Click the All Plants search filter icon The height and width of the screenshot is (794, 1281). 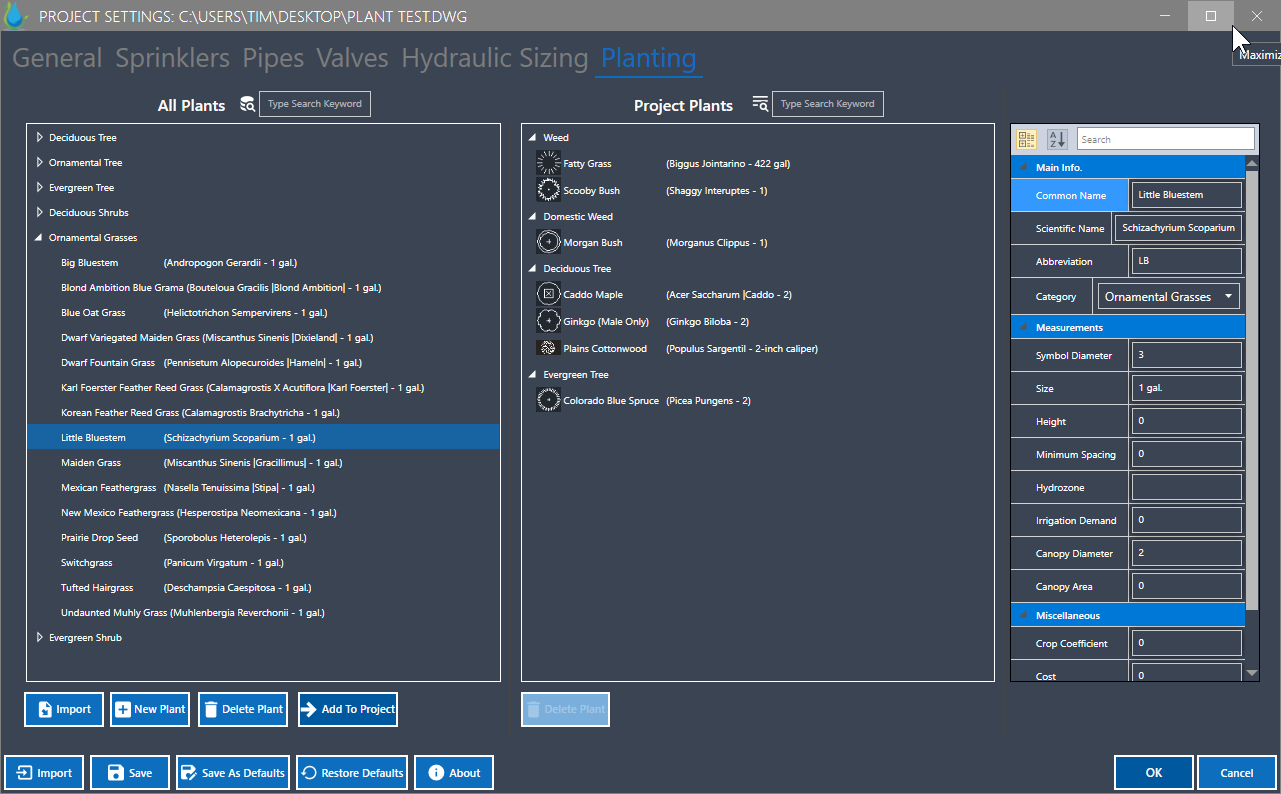(x=247, y=104)
